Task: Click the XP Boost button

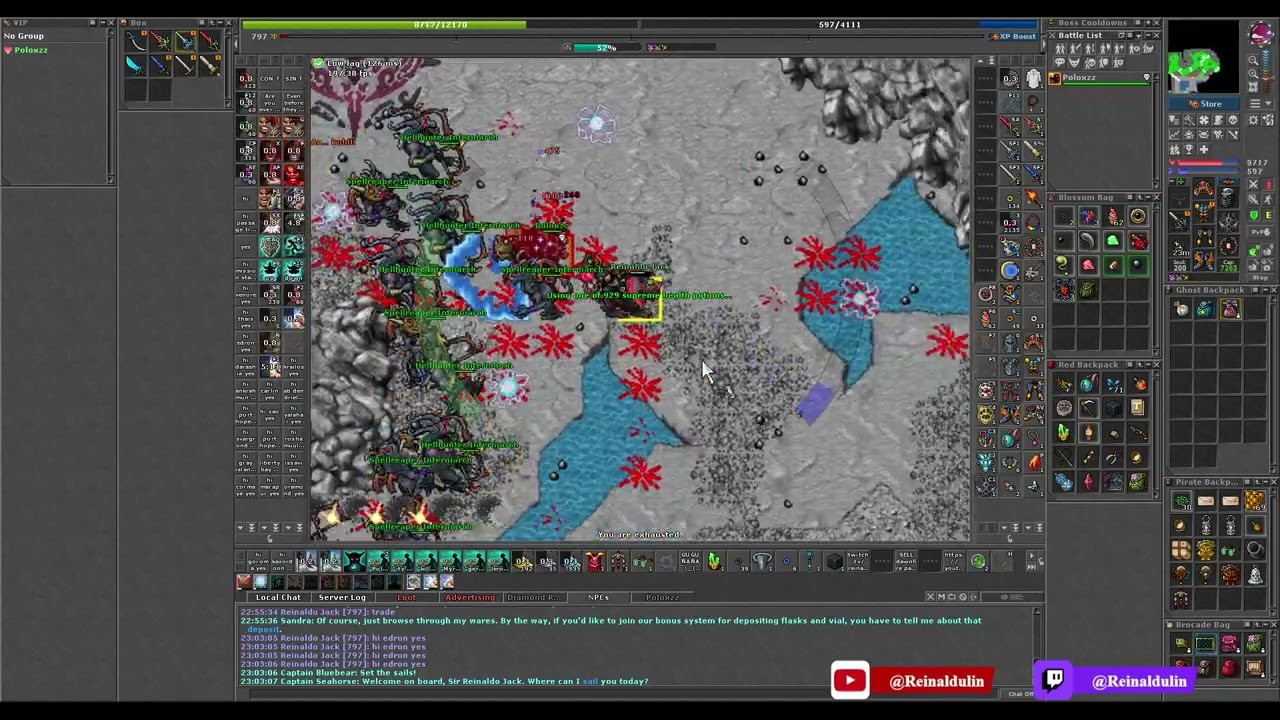Action: coord(1012,36)
